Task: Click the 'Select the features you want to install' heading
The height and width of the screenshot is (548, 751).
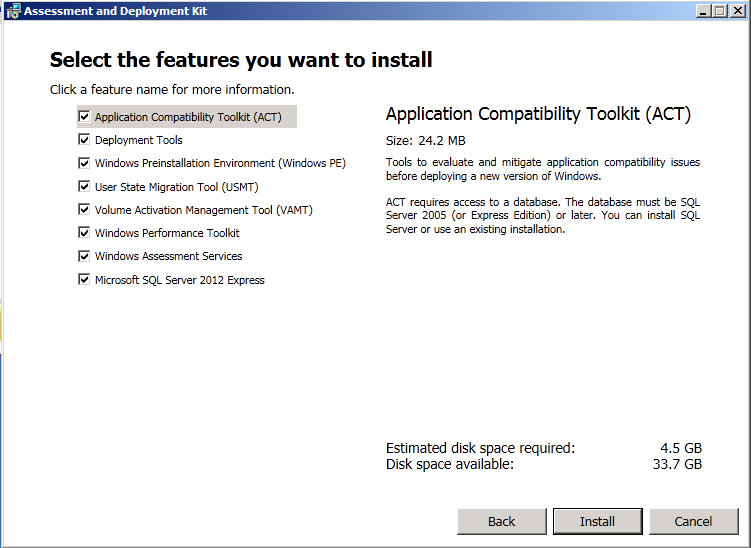Action: pyautogui.click(x=241, y=60)
